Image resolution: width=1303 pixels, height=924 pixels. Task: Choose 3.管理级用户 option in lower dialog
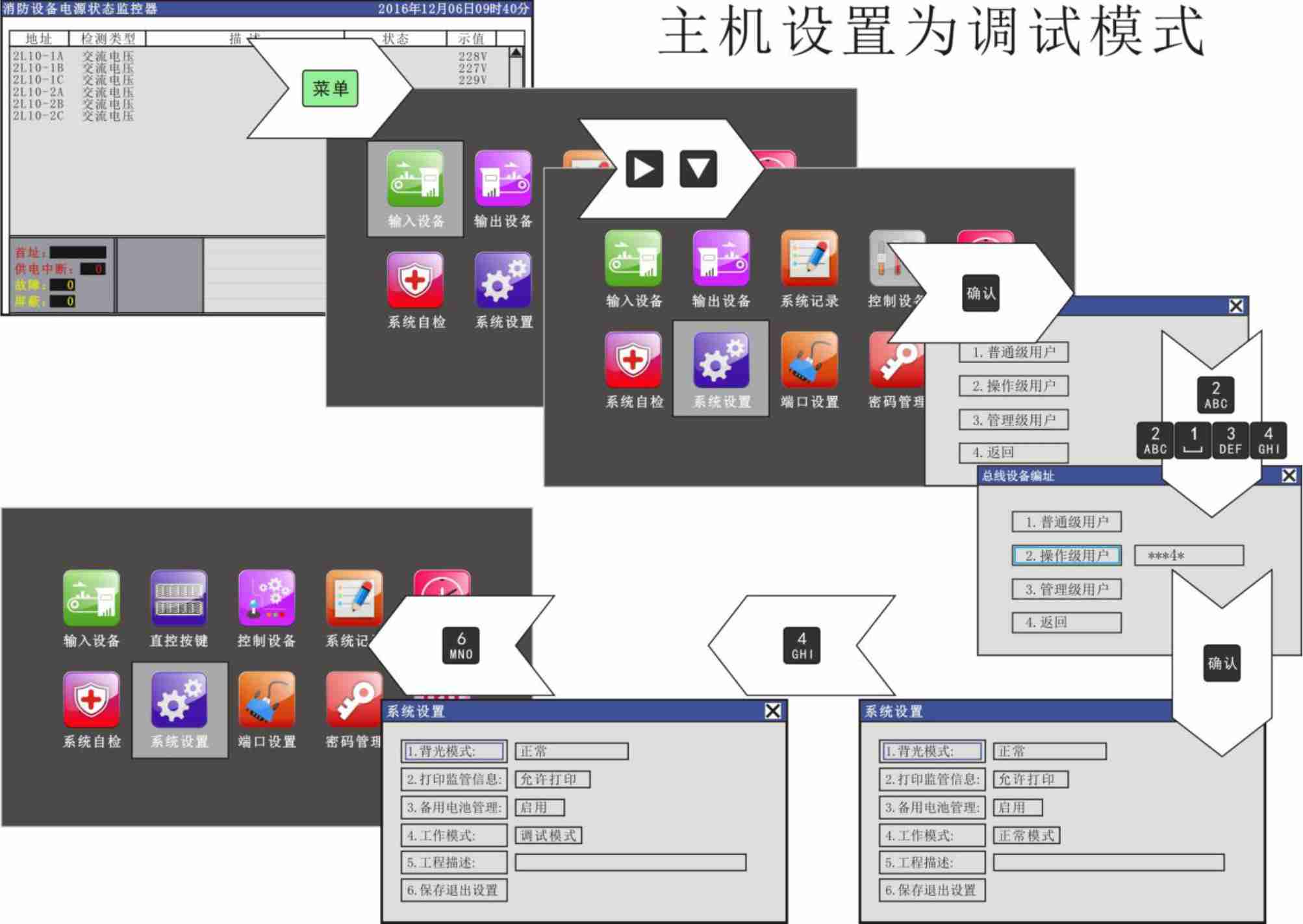coord(1067,590)
